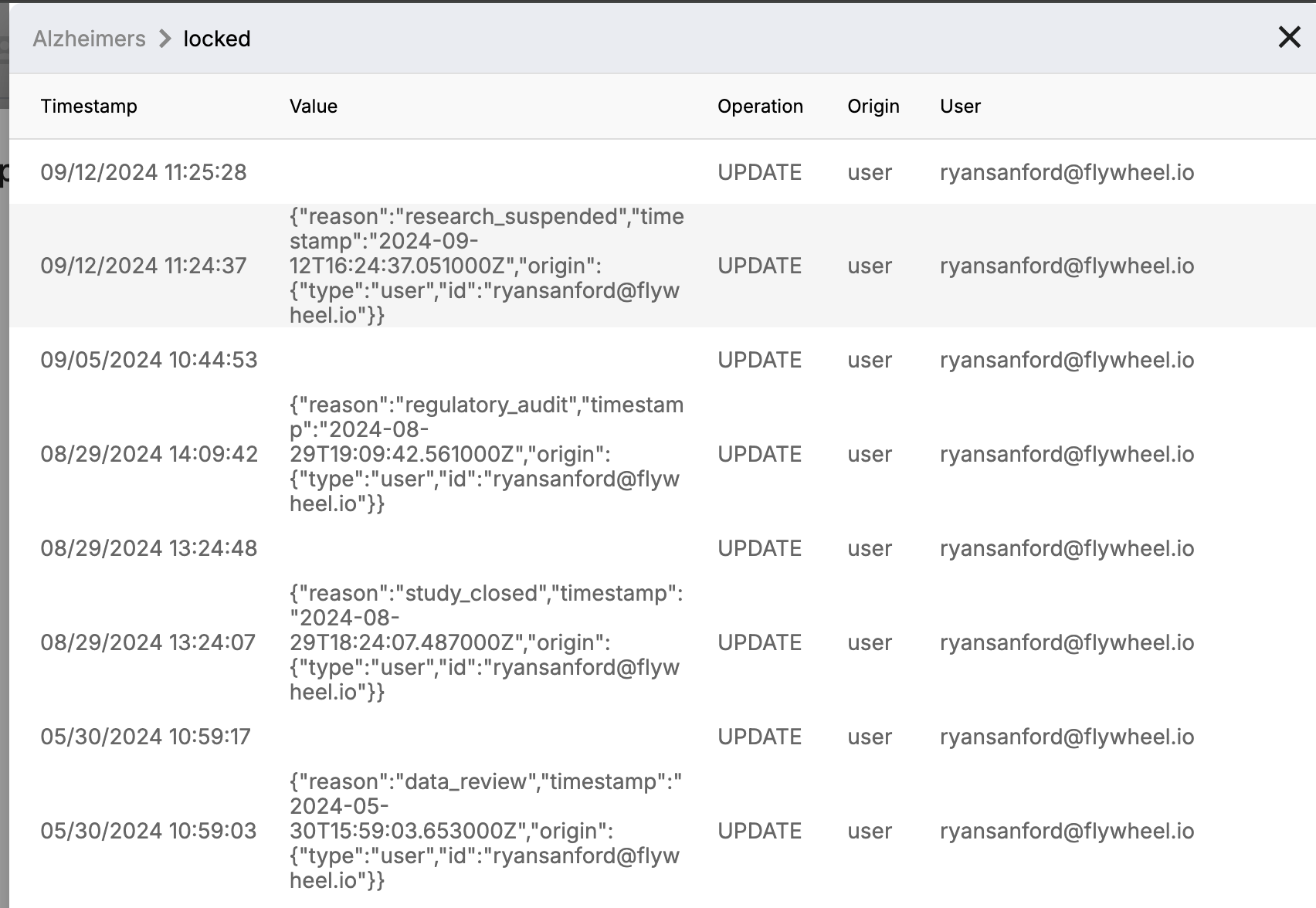Click the Operation column header
Viewport: 1316px width, 908px height.
[760, 106]
